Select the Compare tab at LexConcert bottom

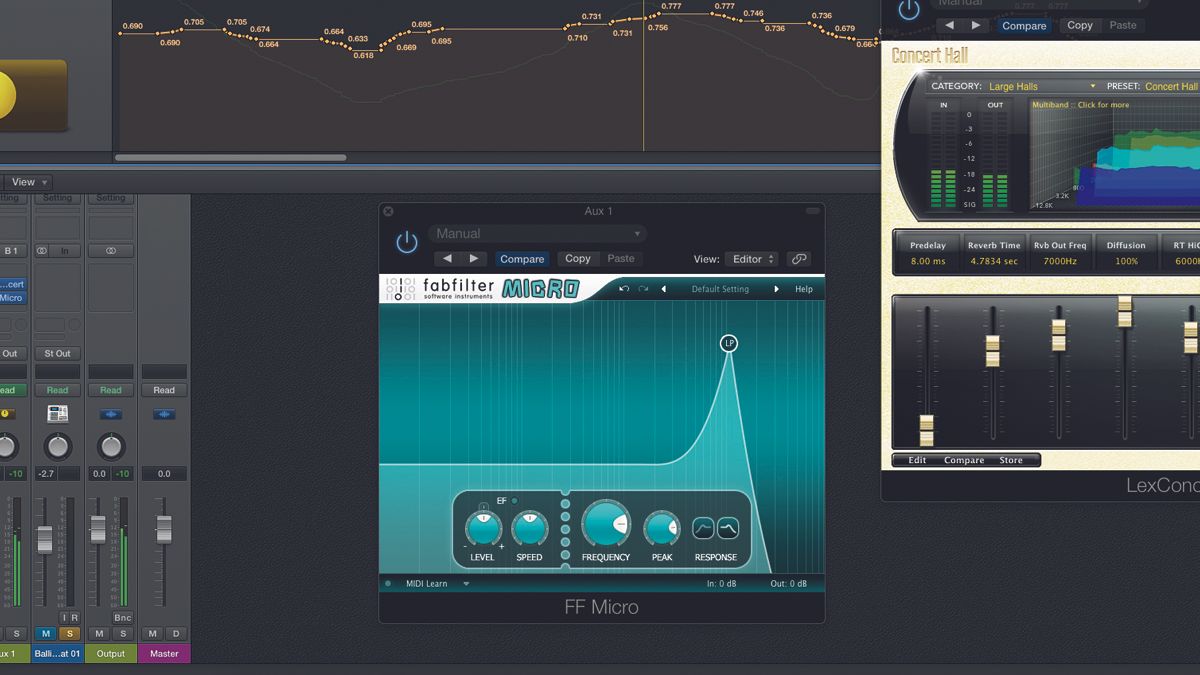coord(966,460)
